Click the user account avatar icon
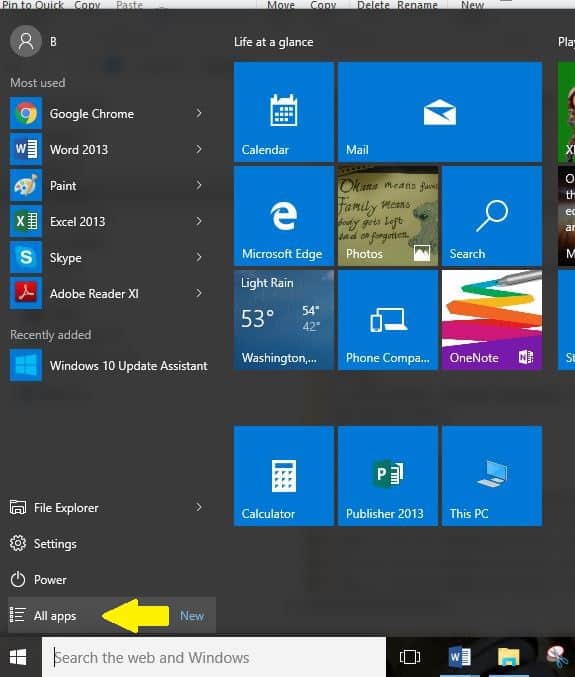 pos(25,41)
